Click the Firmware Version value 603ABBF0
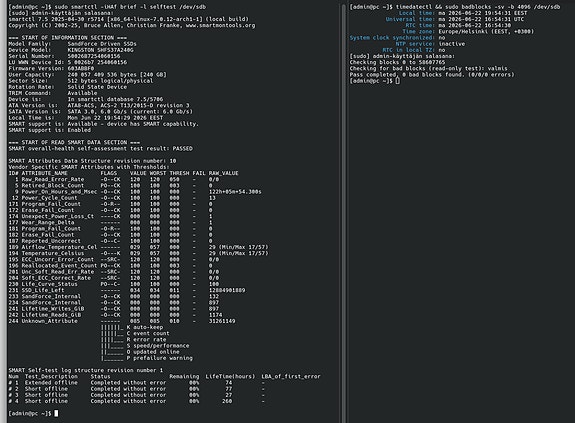Viewport: 575px width, 423px height. tap(81, 68)
